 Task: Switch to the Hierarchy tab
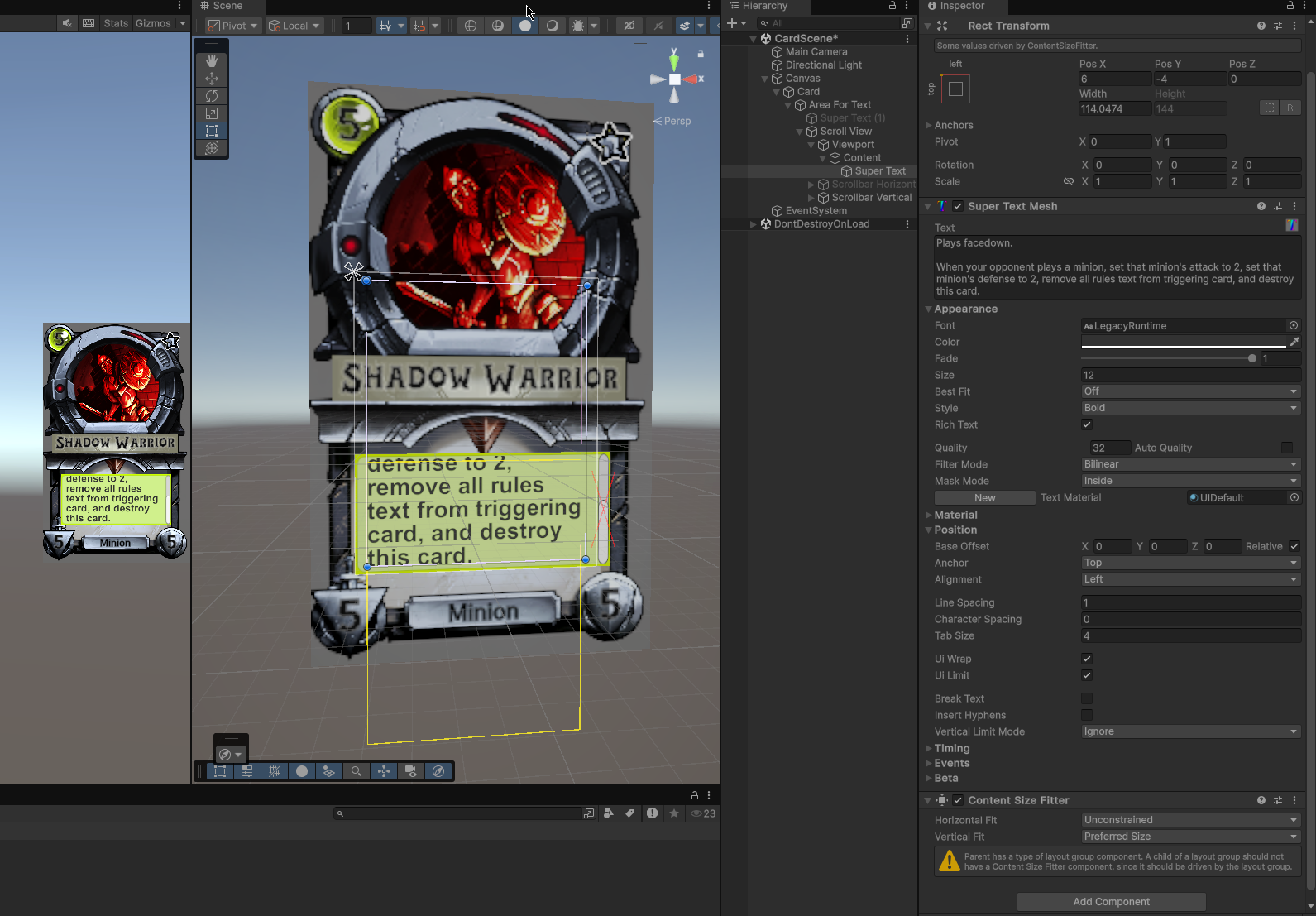point(764,6)
